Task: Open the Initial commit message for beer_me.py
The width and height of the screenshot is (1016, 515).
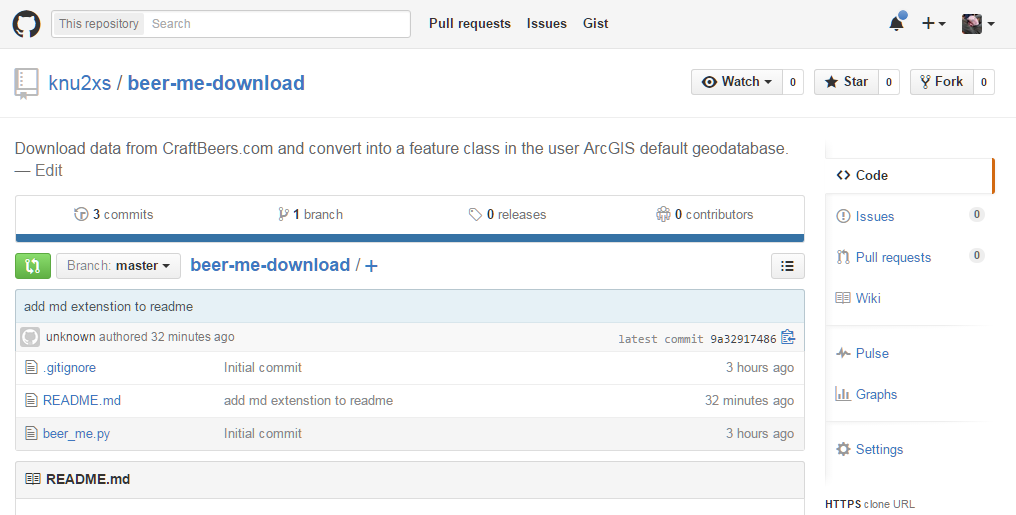Action: pos(262,433)
